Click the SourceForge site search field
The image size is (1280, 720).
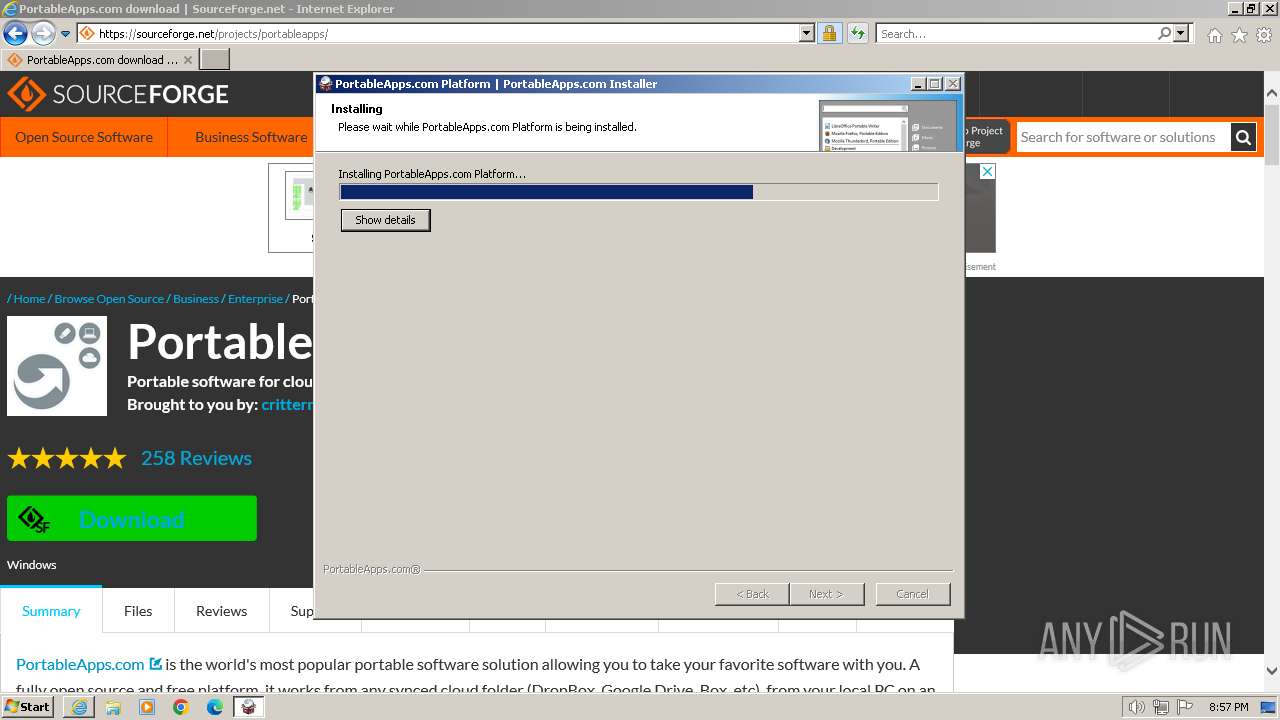(x=1123, y=137)
